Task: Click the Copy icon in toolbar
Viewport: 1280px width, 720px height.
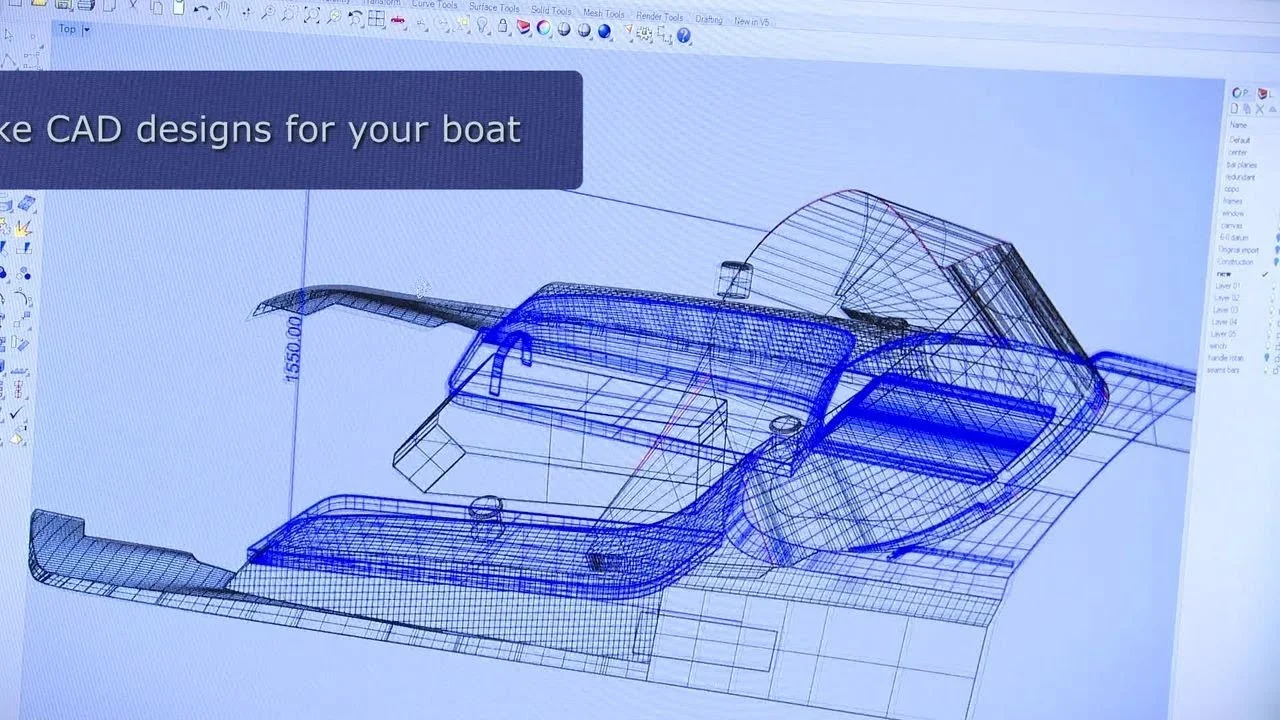Action: click(x=157, y=7)
